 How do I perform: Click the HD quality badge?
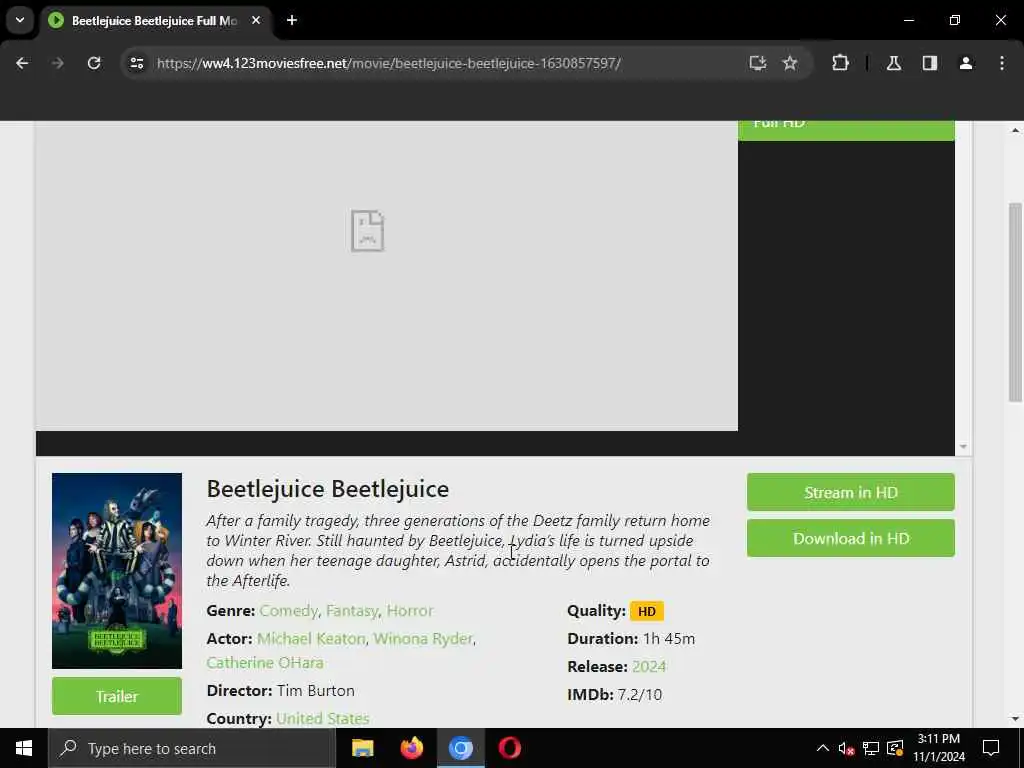click(x=647, y=611)
